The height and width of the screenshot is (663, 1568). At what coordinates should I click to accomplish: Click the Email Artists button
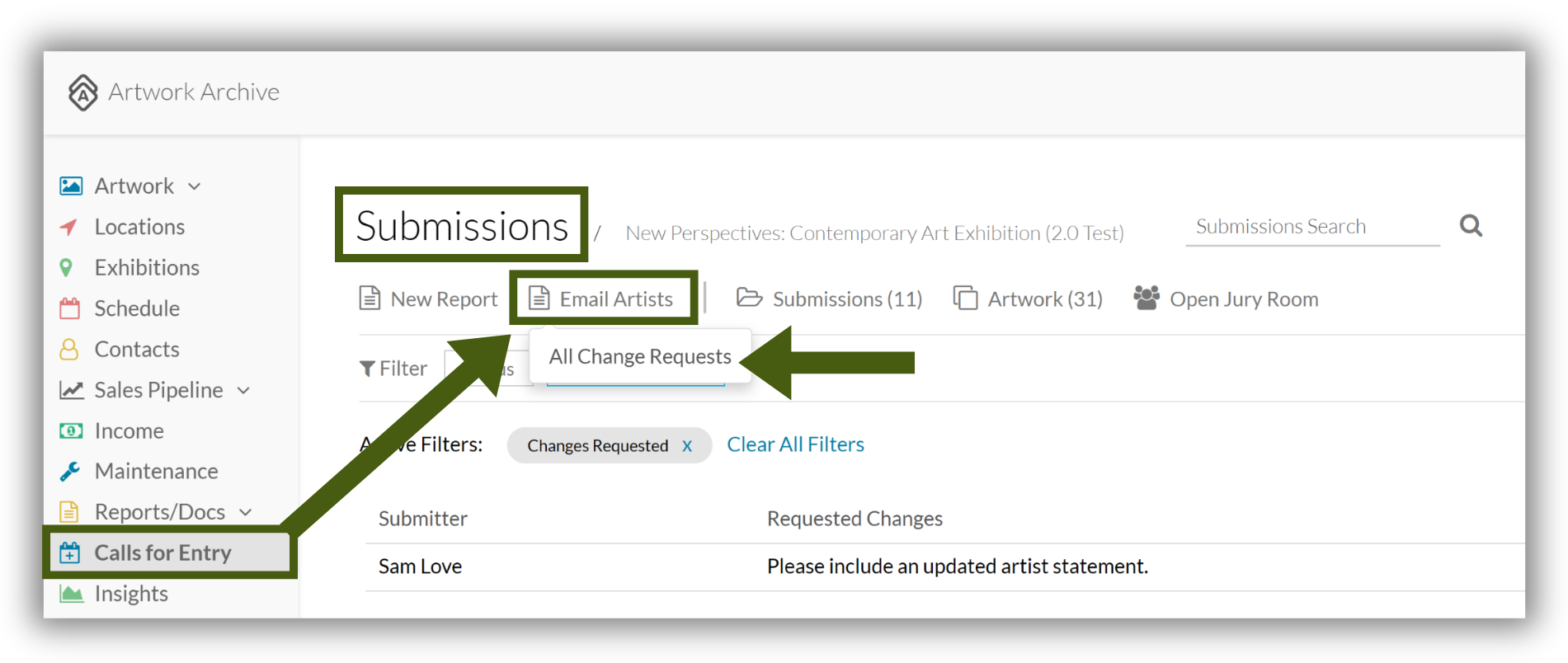point(602,299)
